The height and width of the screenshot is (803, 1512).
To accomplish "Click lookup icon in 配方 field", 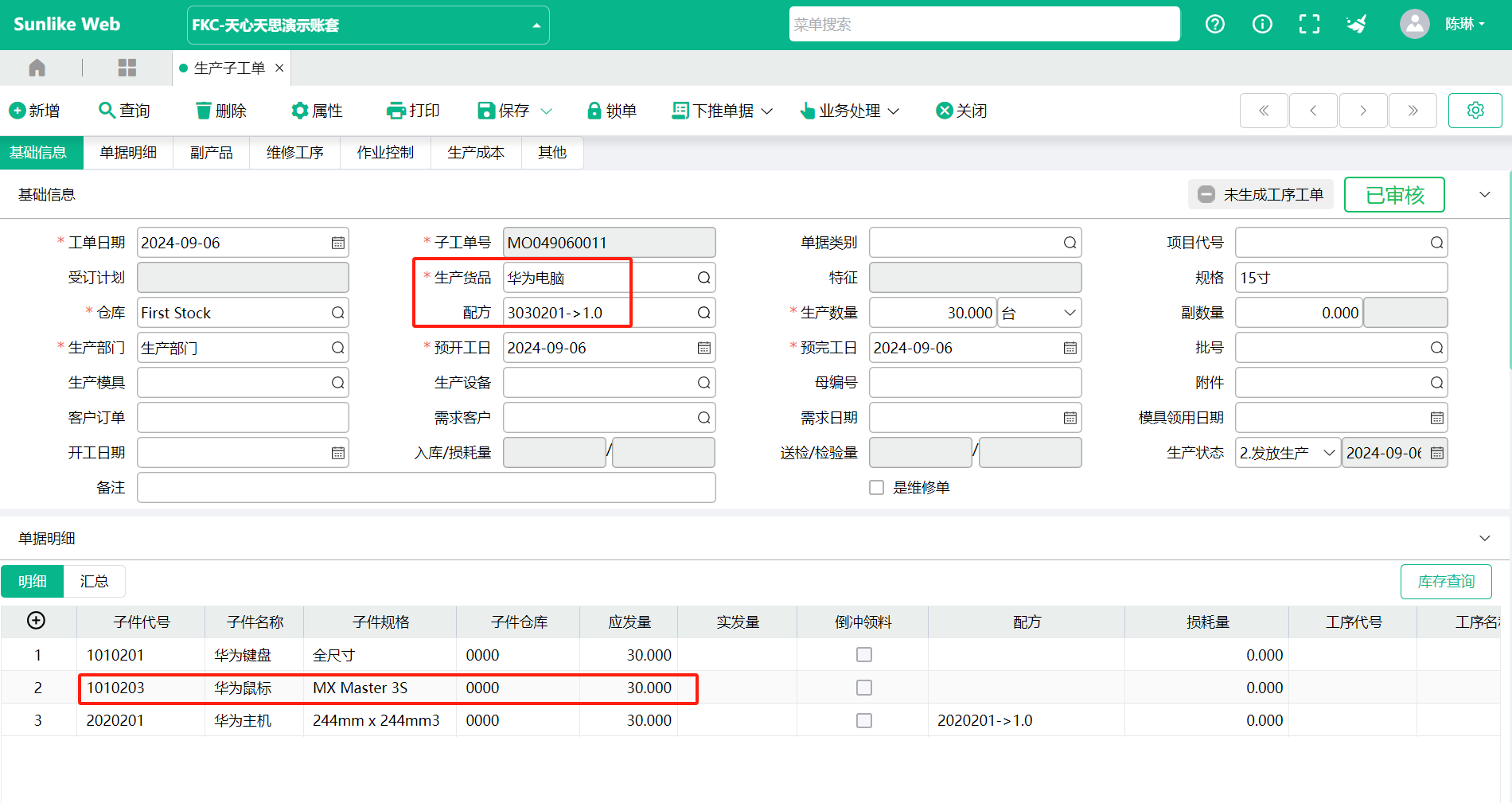I will coord(704,313).
